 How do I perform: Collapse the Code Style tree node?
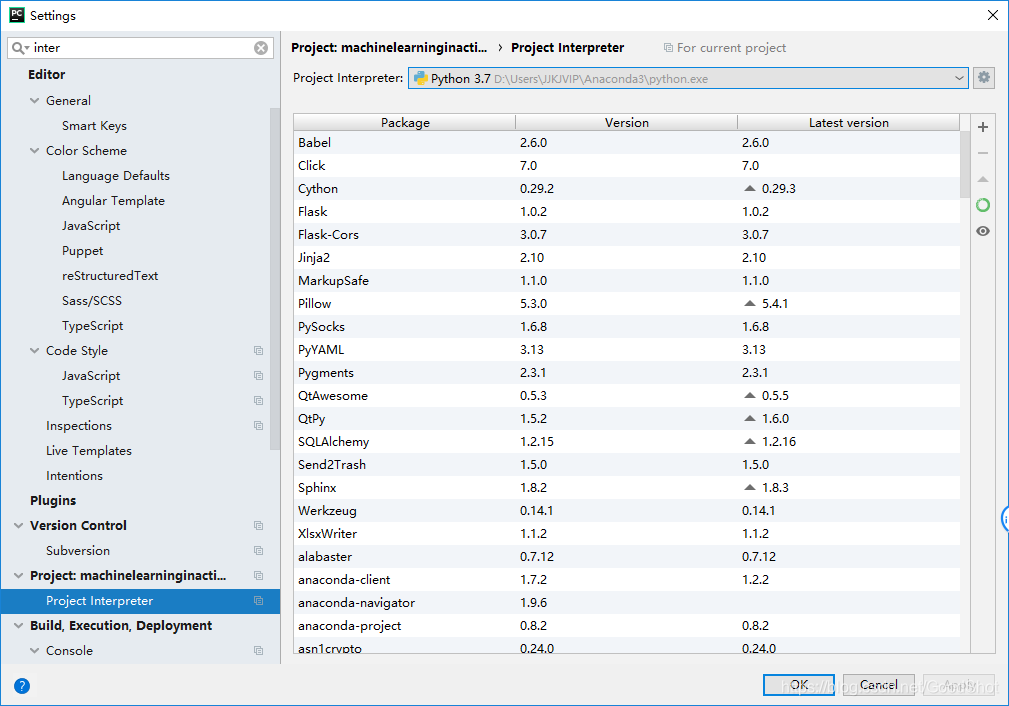coord(35,351)
